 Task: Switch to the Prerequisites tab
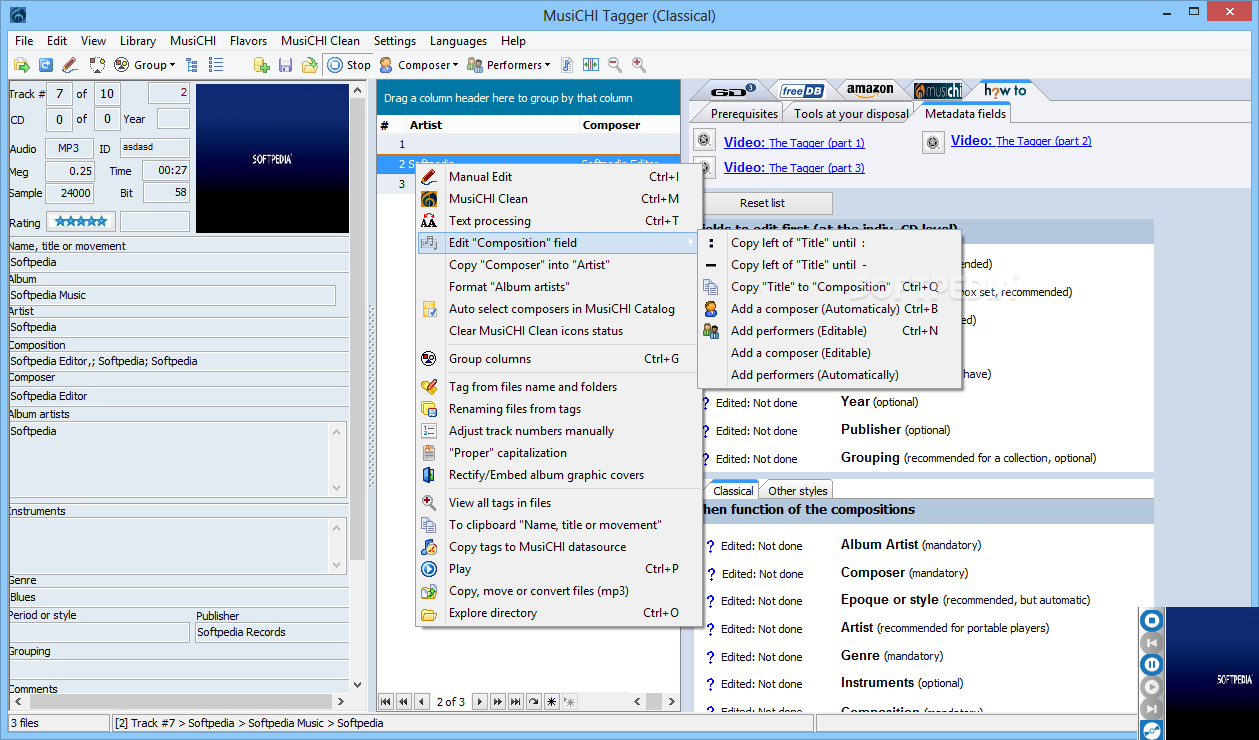[x=744, y=114]
